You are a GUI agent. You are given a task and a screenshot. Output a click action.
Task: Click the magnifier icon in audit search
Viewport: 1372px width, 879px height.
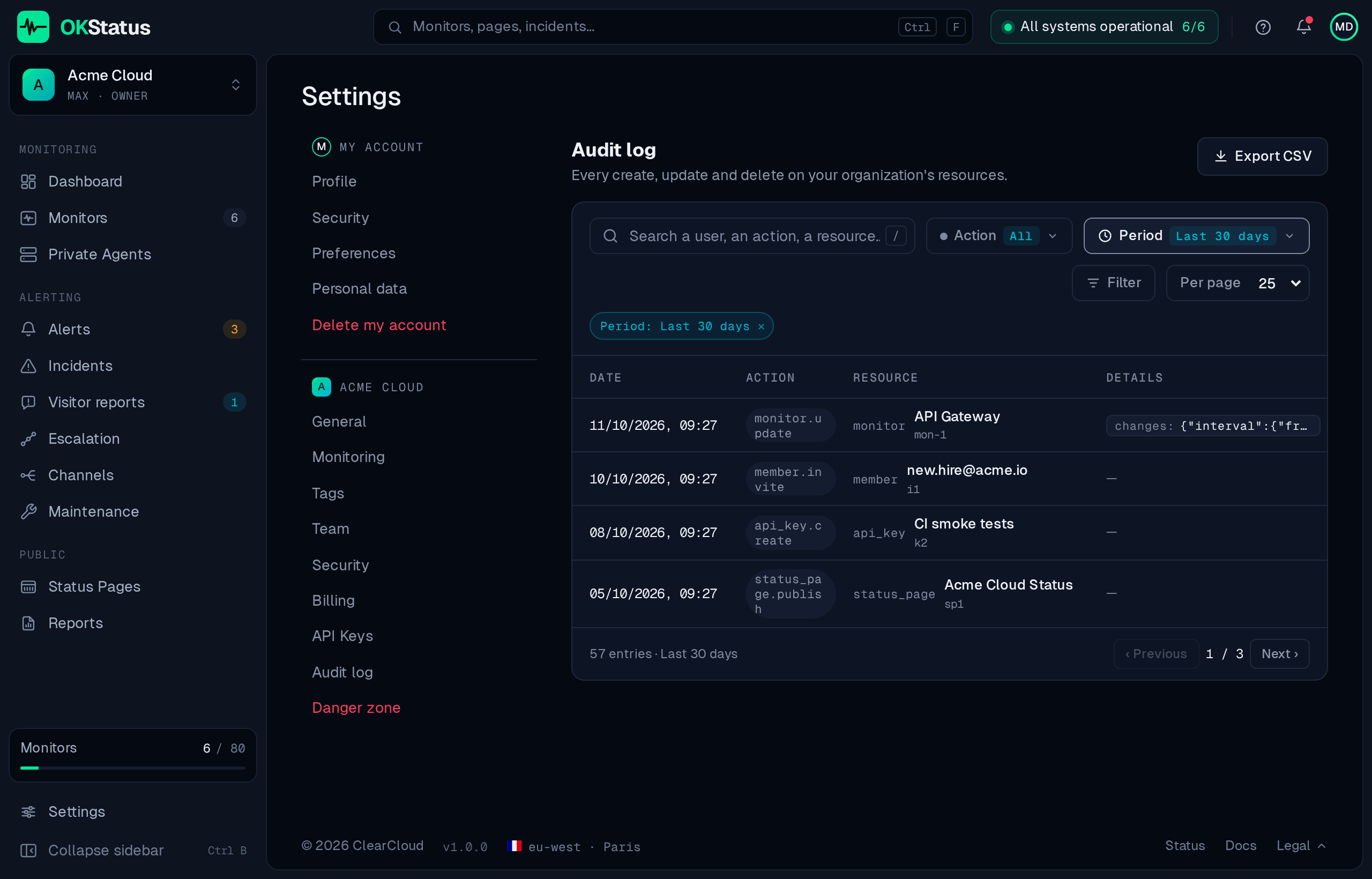click(x=610, y=236)
